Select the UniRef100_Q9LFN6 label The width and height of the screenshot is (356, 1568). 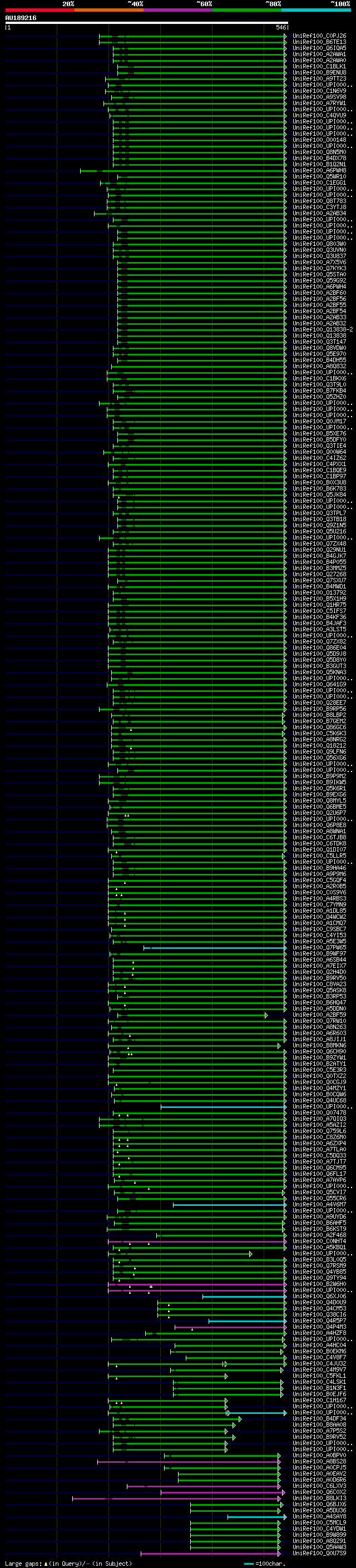click(x=319, y=752)
